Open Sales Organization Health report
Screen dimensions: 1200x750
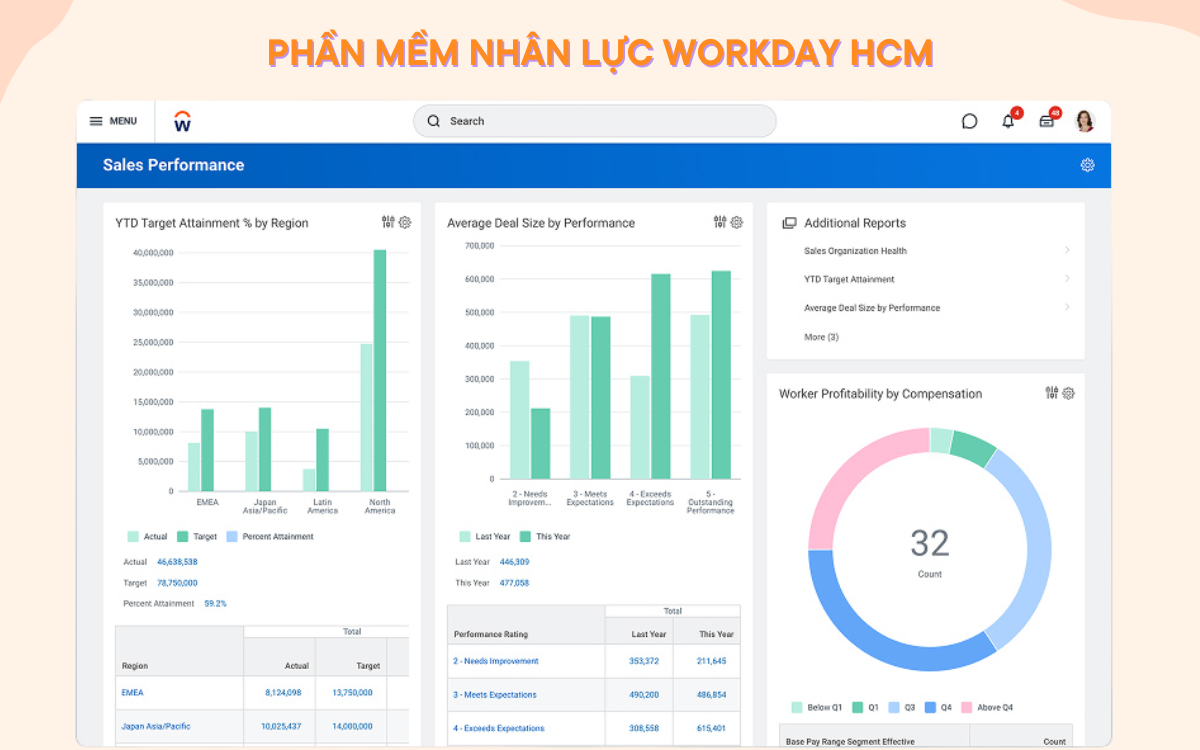855,251
